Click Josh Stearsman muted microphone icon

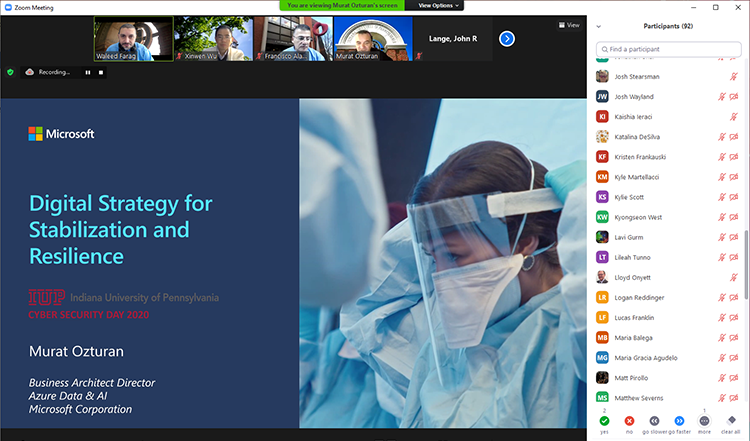(x=734, y=77)
